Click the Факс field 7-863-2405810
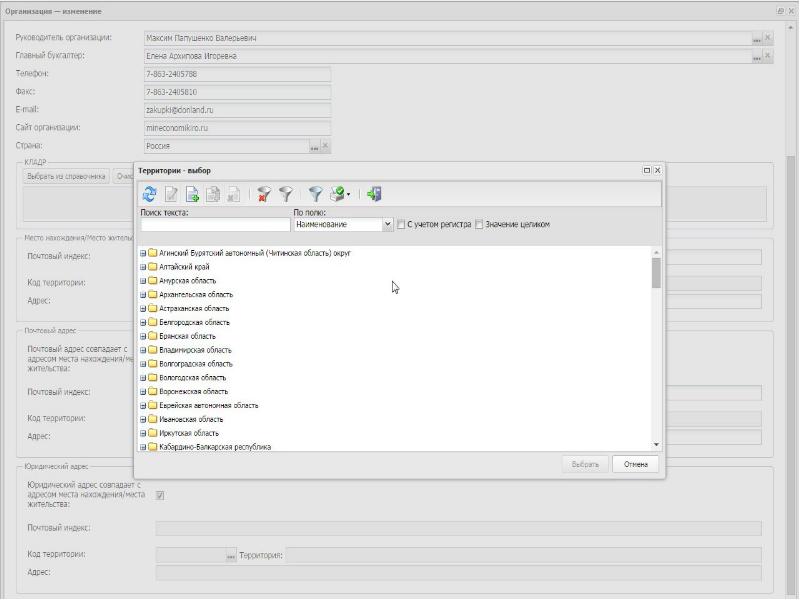Screen dimensions: 800x600 pyautogui.click(x=238, y=92)
